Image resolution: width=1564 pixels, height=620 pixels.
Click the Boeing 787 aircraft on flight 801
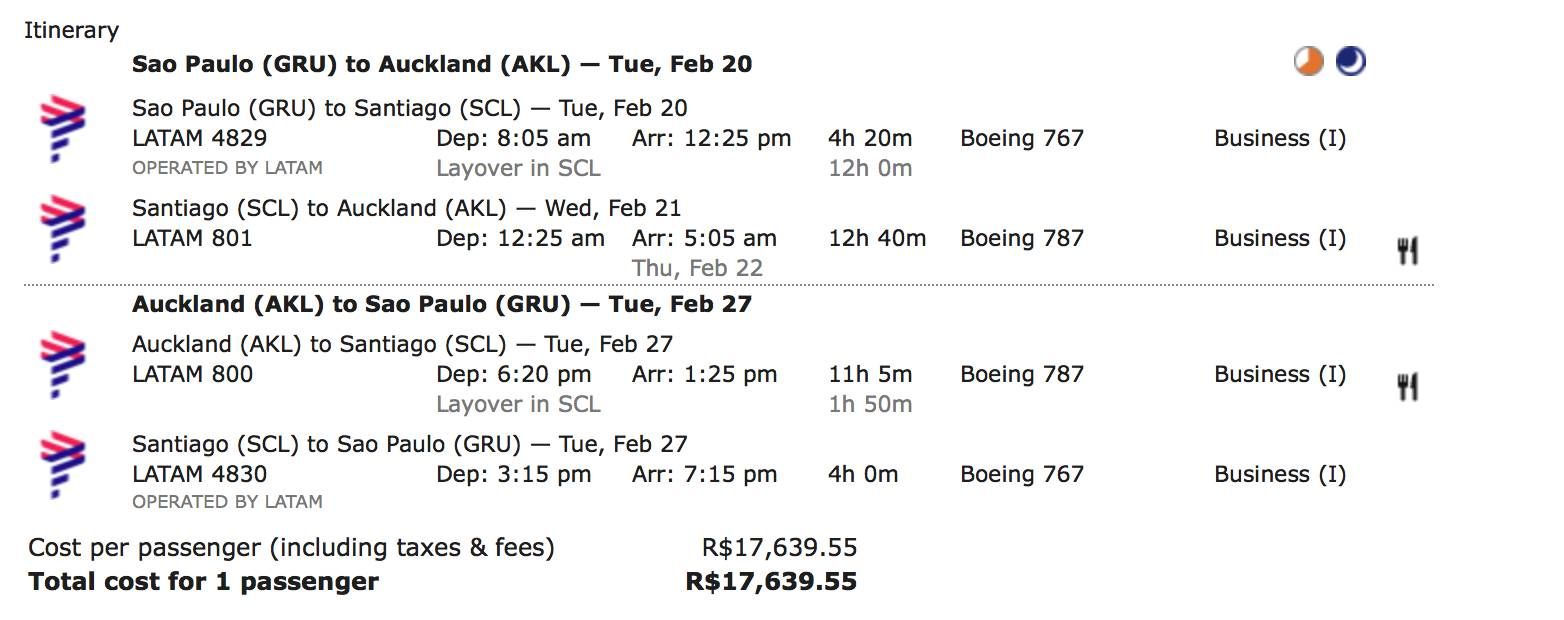pyautogui.click(x=1022, y=238)
